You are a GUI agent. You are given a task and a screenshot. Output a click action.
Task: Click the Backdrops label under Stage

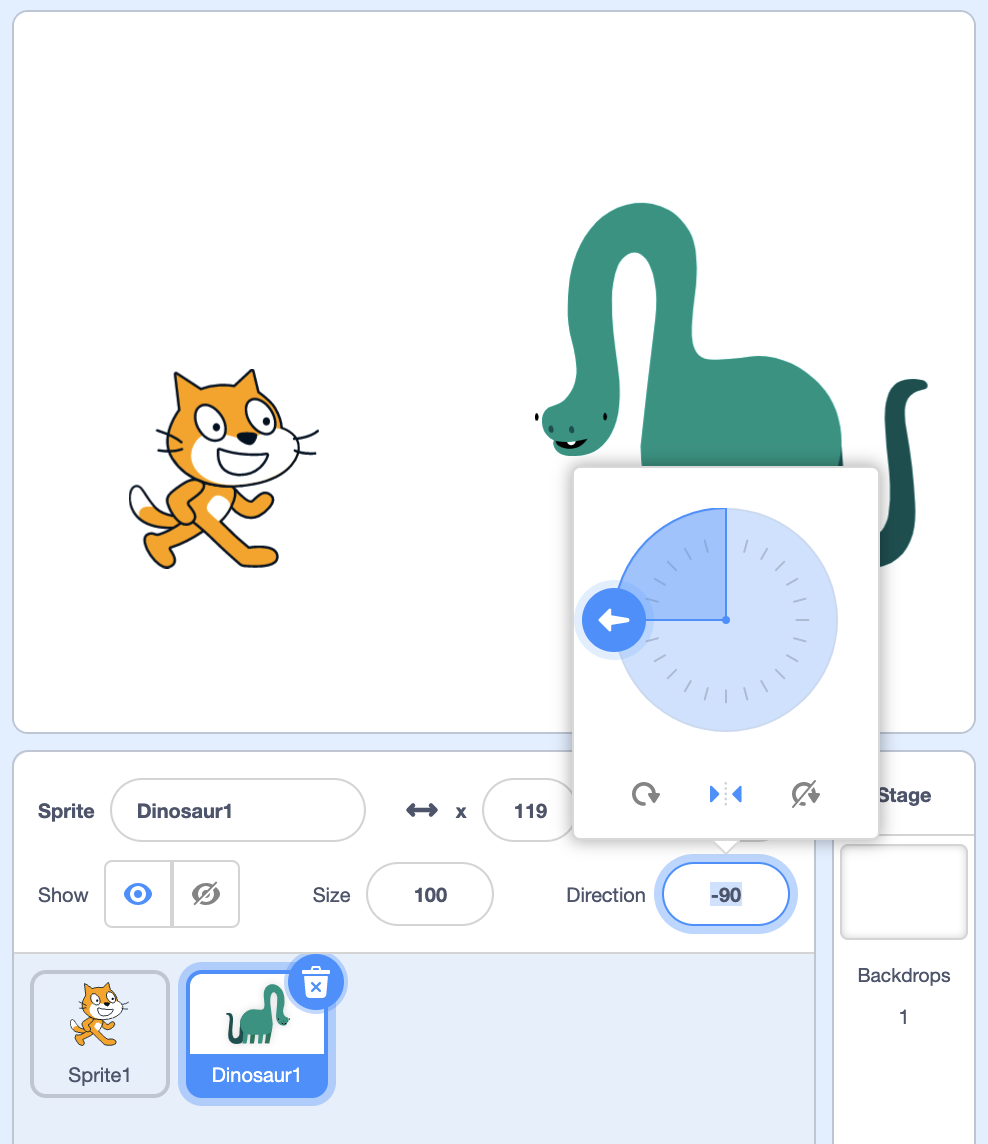pos(904,975)
